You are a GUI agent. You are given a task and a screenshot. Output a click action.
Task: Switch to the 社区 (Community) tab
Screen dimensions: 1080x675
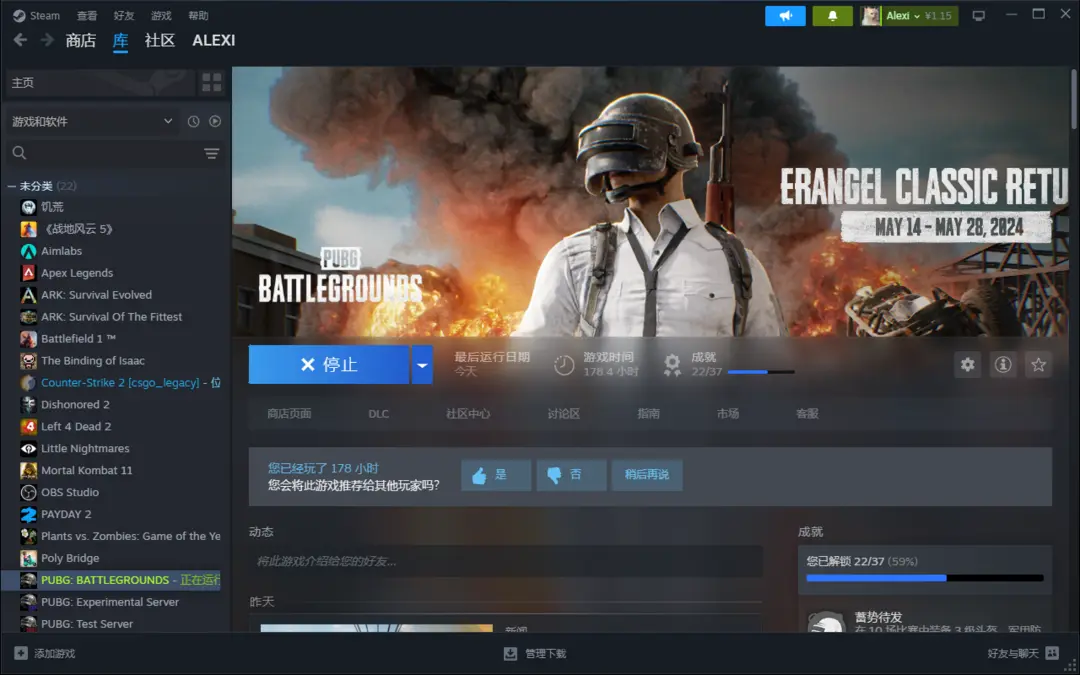(x=160, y=41)
